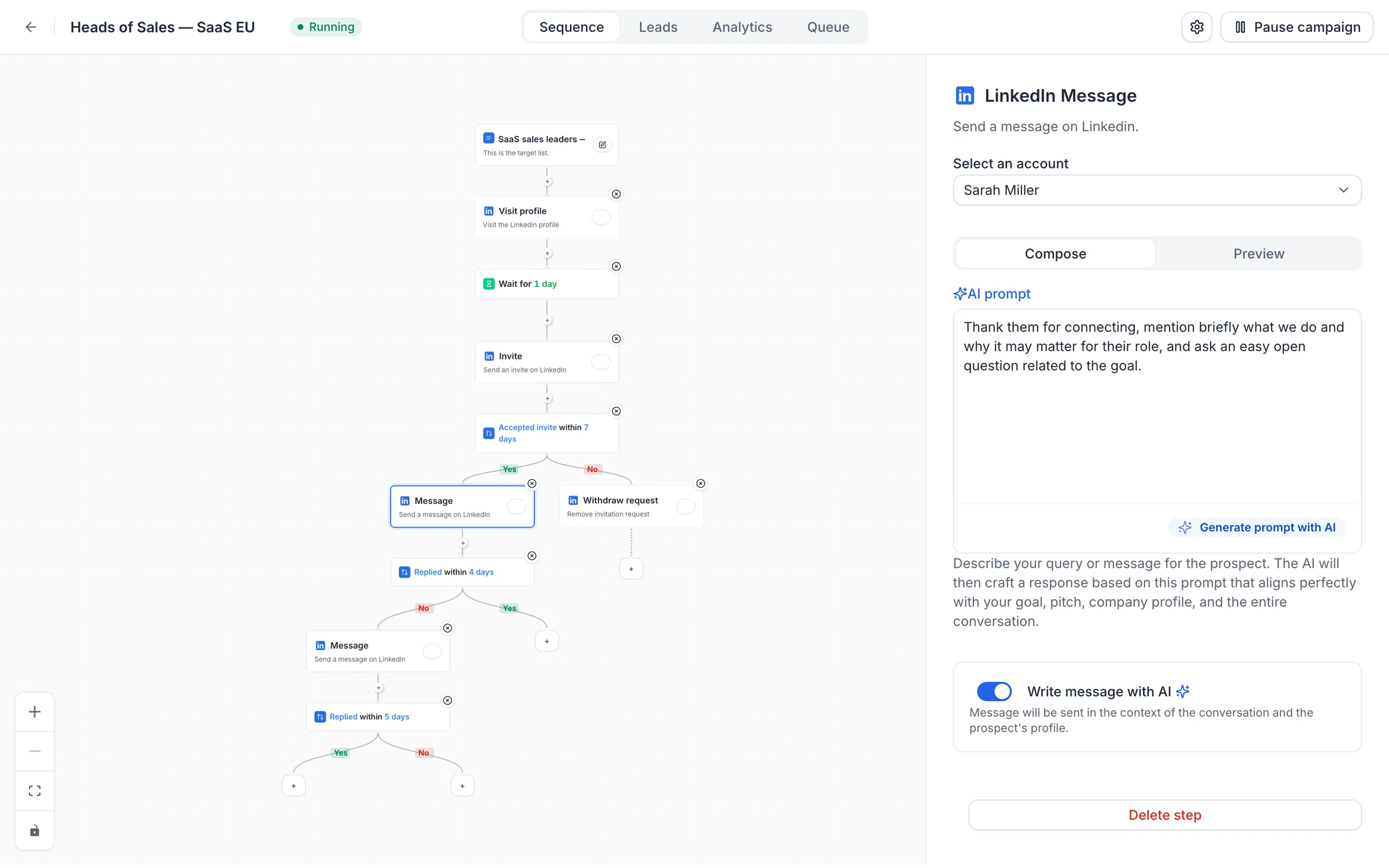Click into the AI prompt text area
1389x868 pixels.
[1157, 407]
